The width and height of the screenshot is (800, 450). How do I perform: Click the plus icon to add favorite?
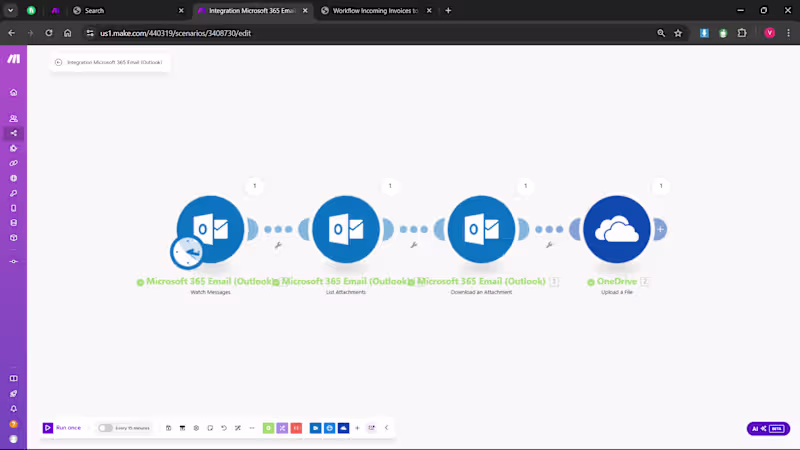[x=357, y=428]
